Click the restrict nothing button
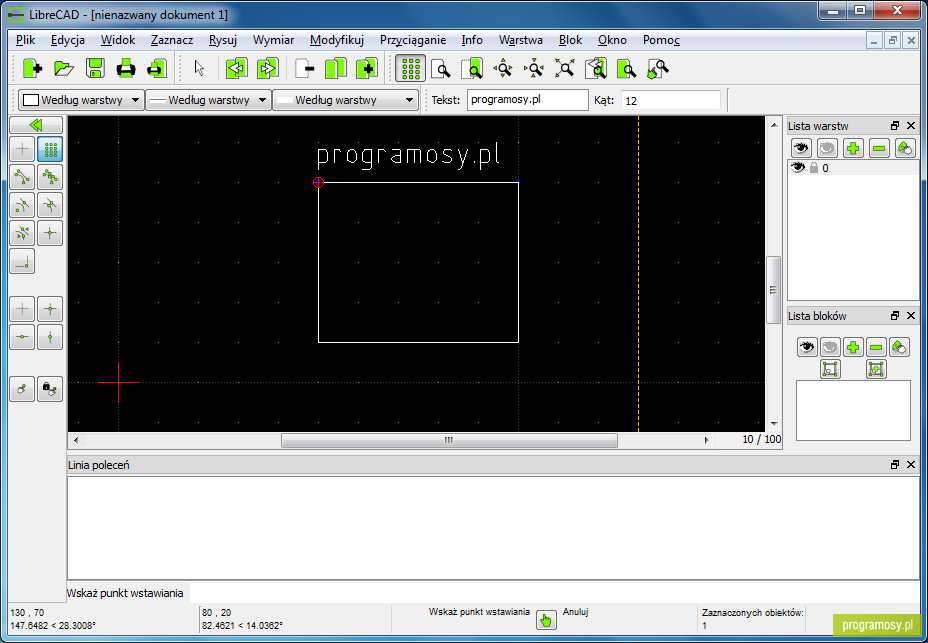The height and width of the screenshot is (643, 928). (22, 308)
